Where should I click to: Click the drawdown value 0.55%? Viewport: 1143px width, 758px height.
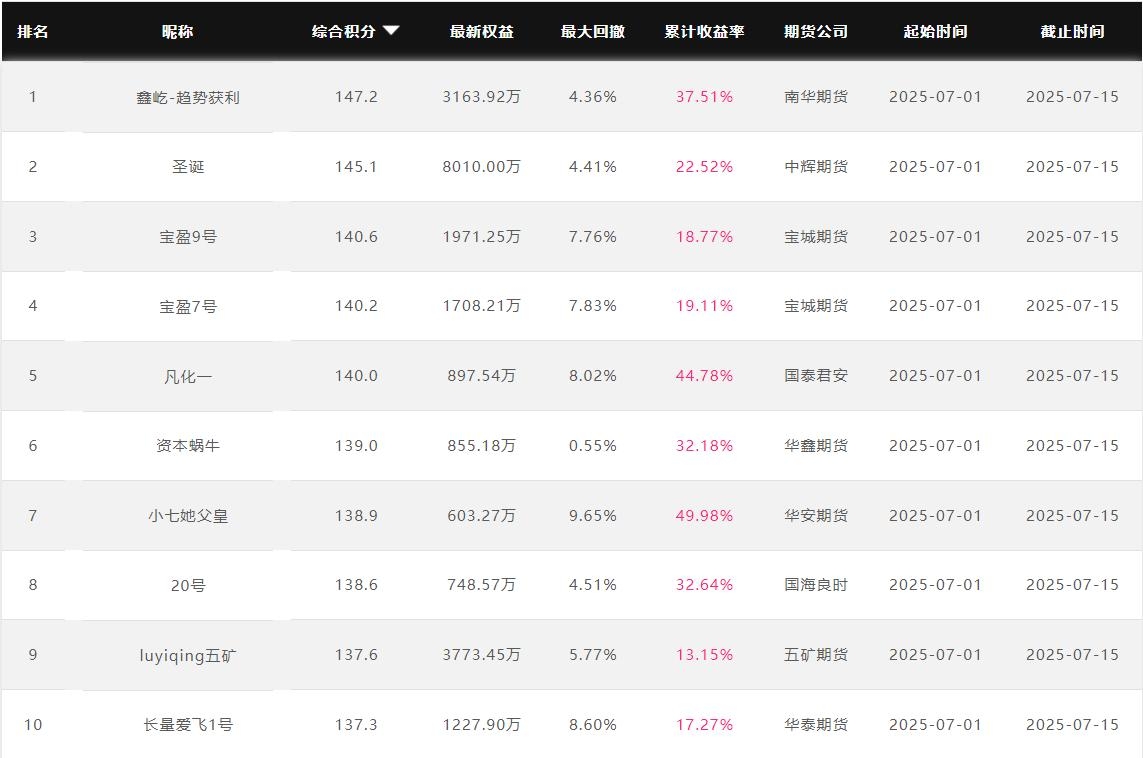(x=593, y=446)
